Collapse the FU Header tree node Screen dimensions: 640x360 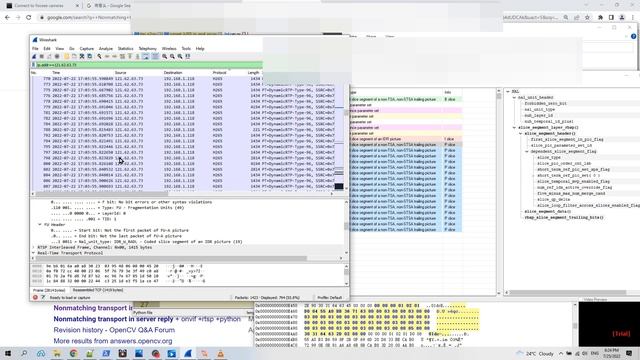coord(40,224)
